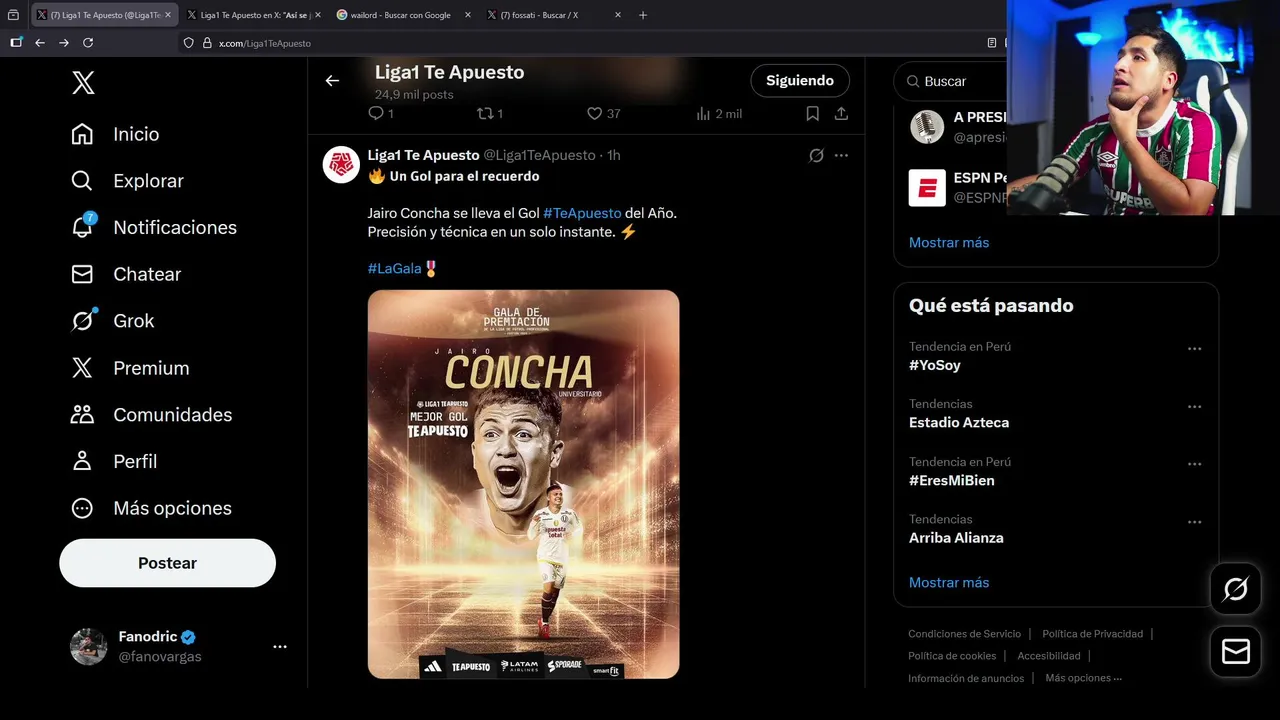Open Premium in sidebar
Viewport: 1280px width, 720px height.
click(130, 368)
